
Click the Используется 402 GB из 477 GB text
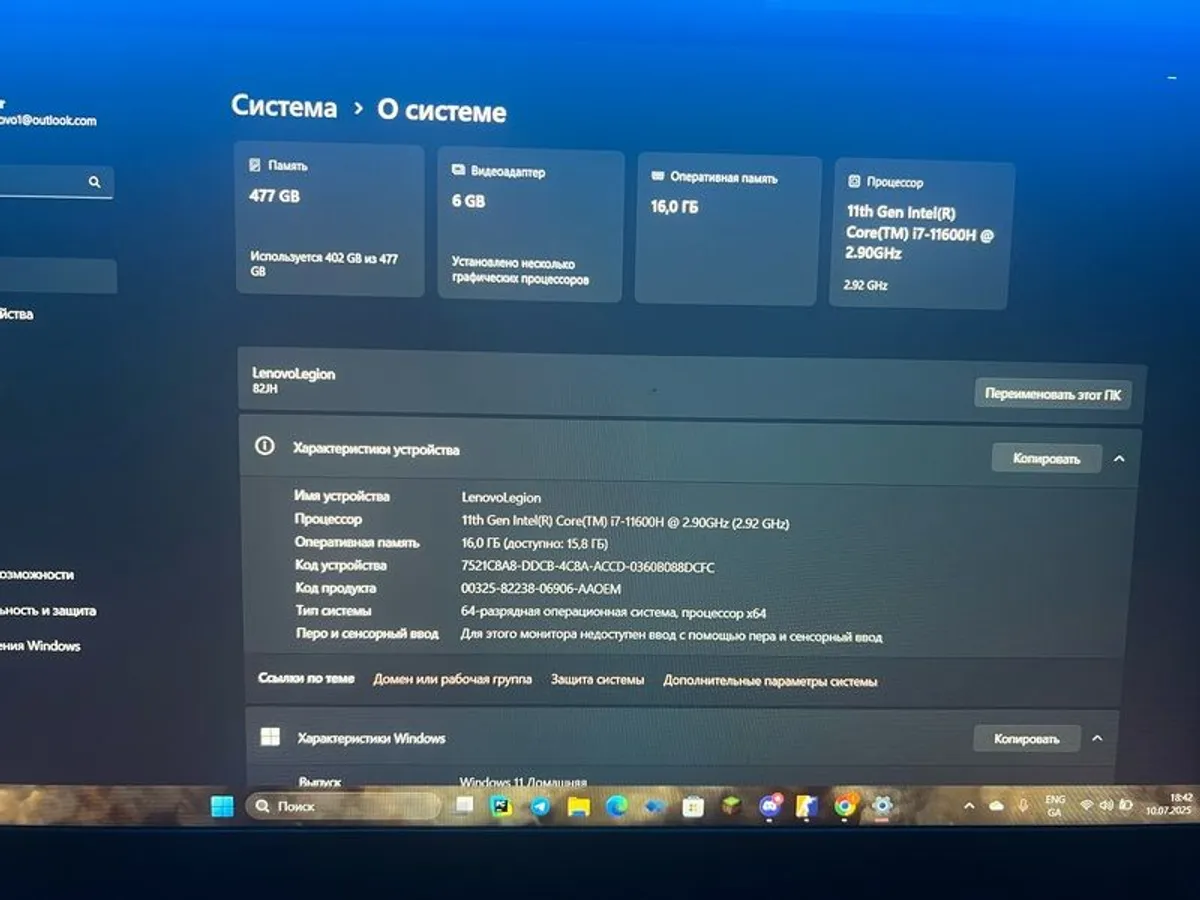click(324, 264)
